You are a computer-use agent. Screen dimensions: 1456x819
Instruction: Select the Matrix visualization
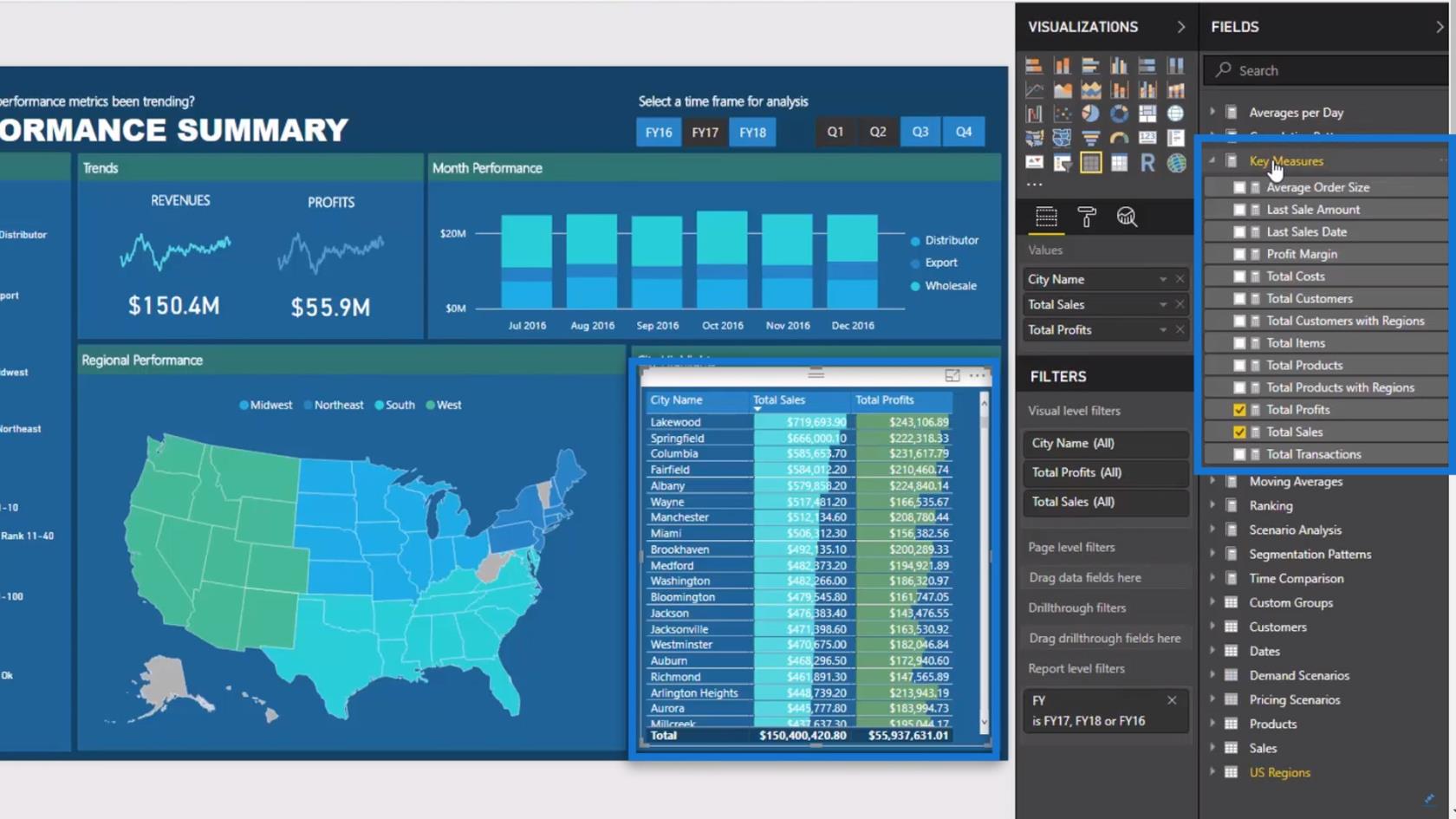[x=1119, y=162]
